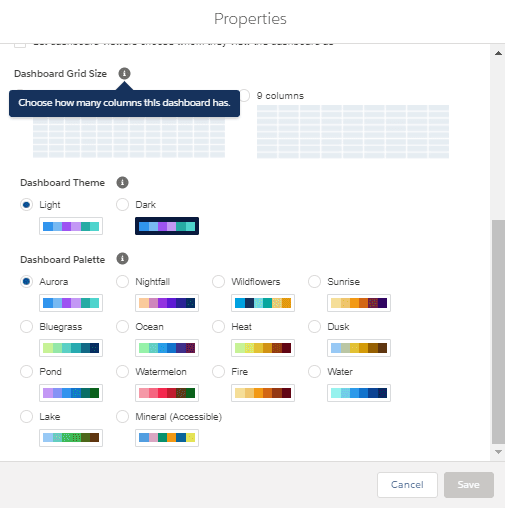Select the 9 columns grid option
505x508 pixels.
pos(245,96)
